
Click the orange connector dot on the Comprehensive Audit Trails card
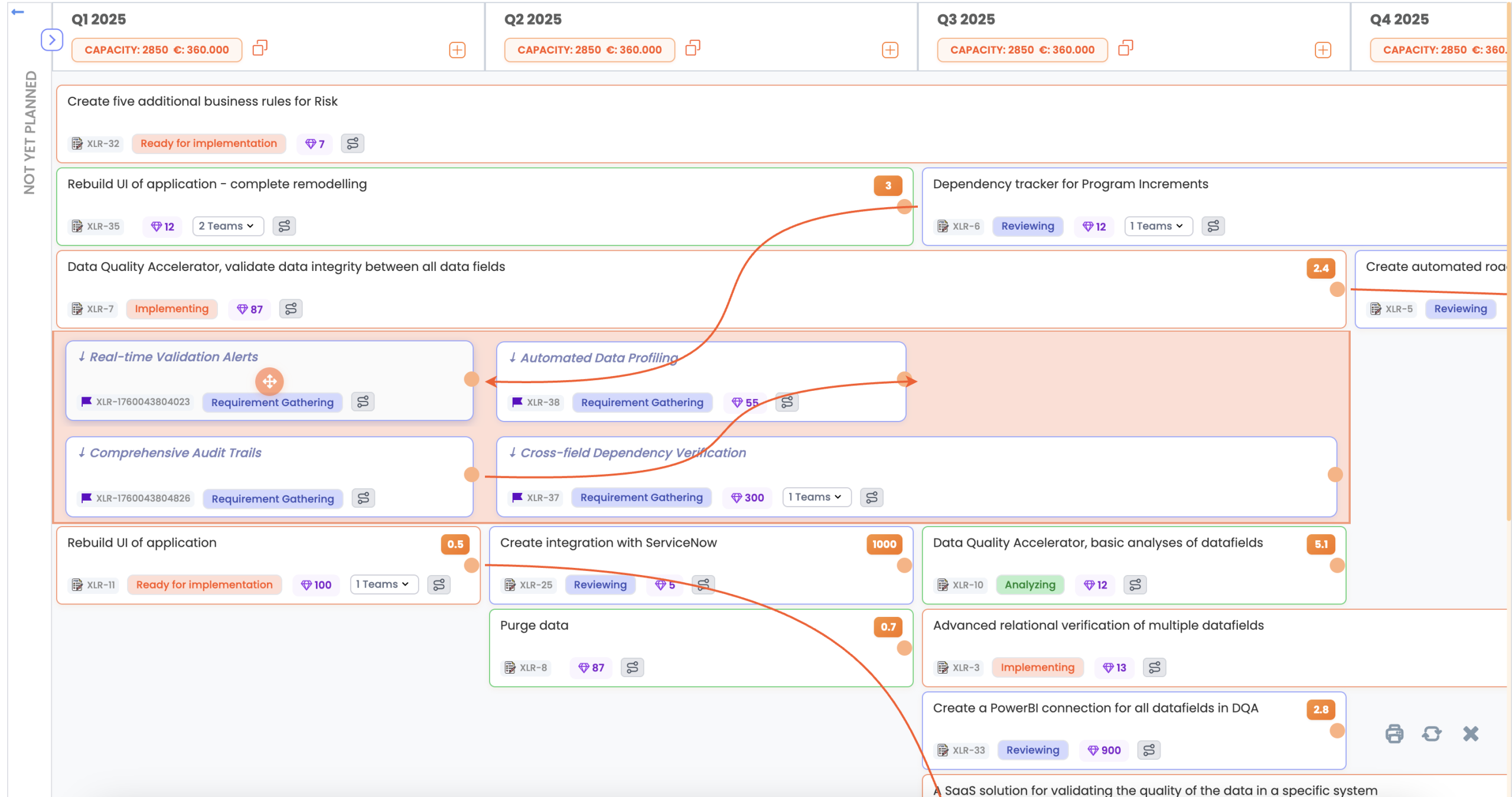pos(471,475)
